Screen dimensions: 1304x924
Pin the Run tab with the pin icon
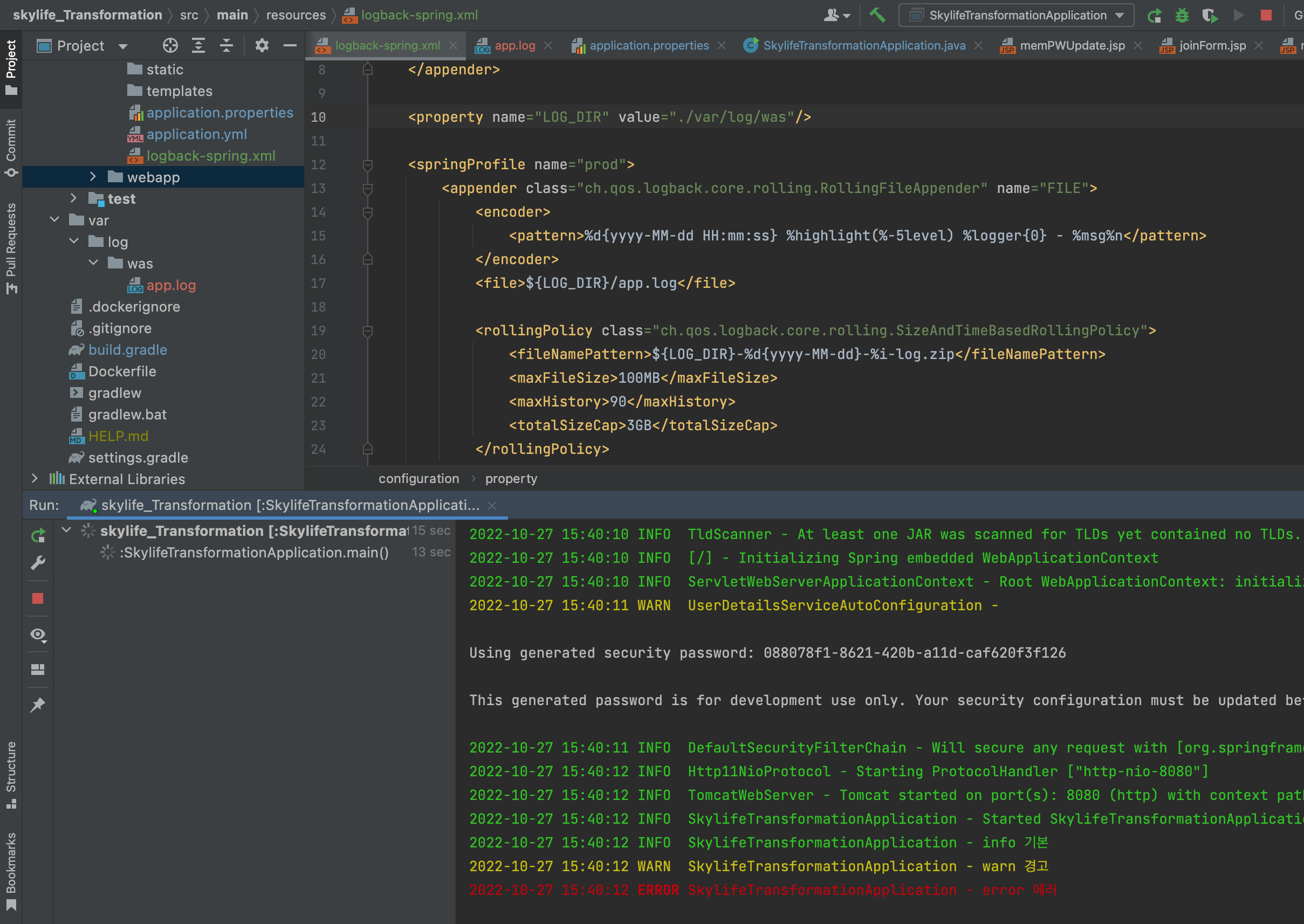pos(38,705)
